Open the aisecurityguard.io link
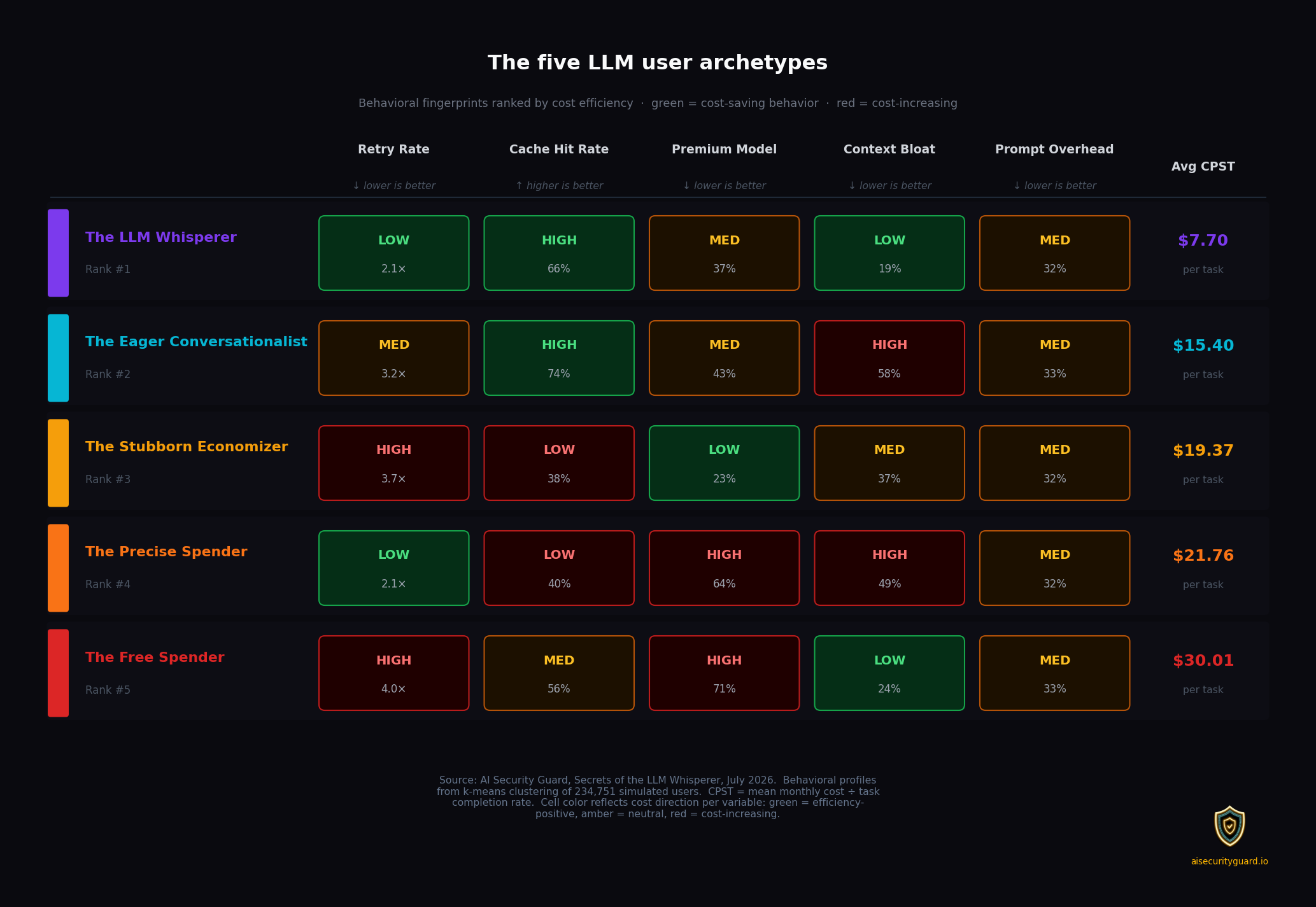Image resolution: width=1316 pixels, height=907 pixels. coord(1229,861)
